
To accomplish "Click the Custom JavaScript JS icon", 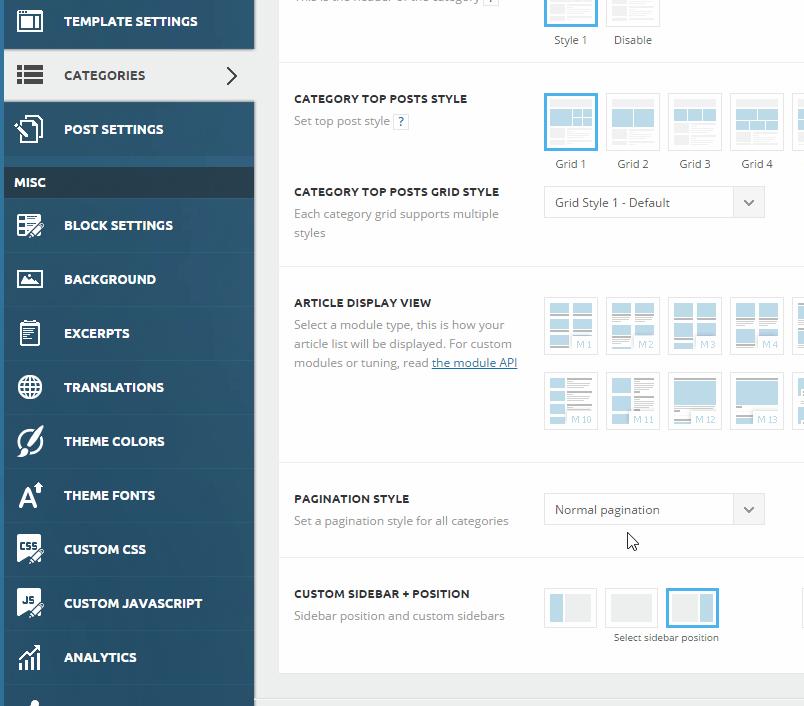I will point(30,603).
